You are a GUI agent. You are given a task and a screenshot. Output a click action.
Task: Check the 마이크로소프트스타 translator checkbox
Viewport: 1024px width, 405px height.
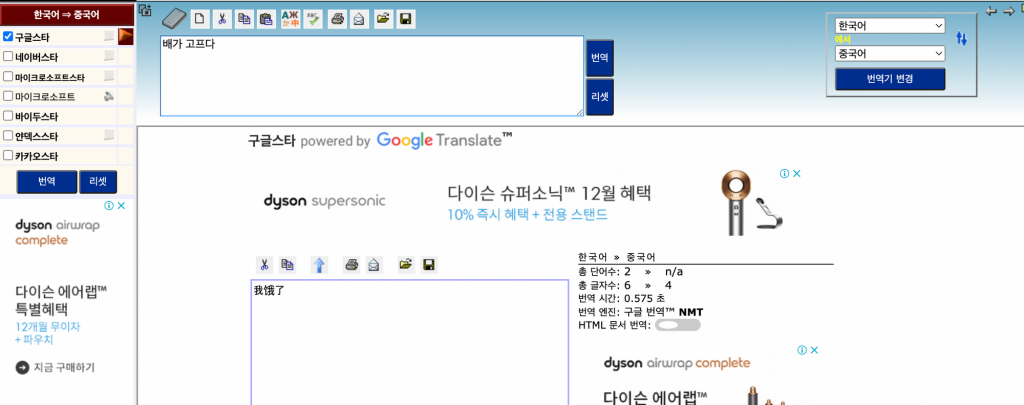pos(8,76)
